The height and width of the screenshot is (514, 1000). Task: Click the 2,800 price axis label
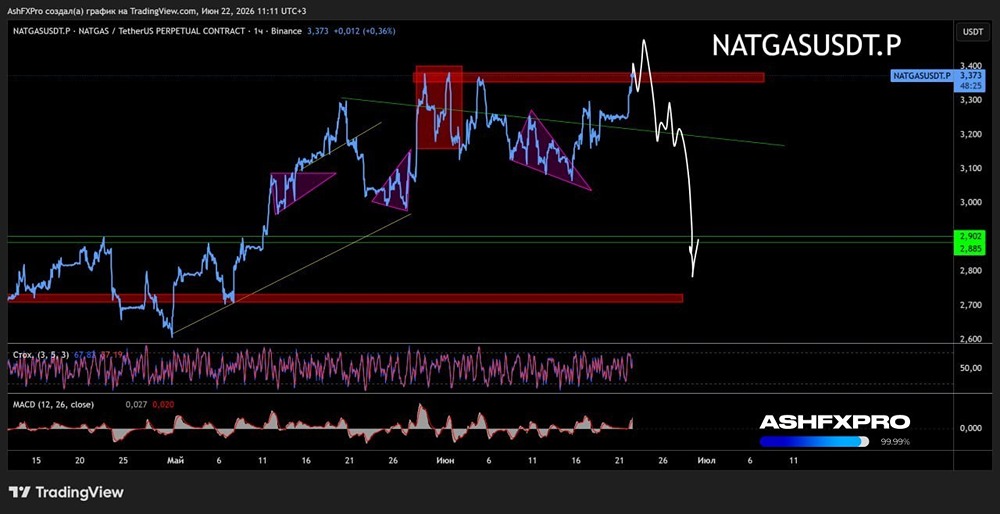coord(969,270)
